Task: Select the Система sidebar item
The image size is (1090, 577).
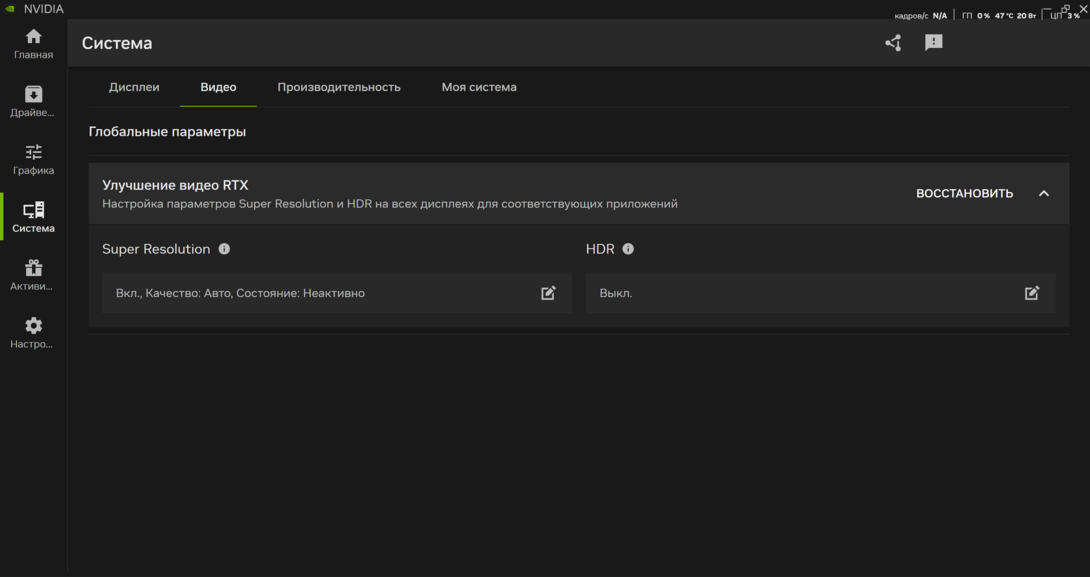Action: [33, 217]
